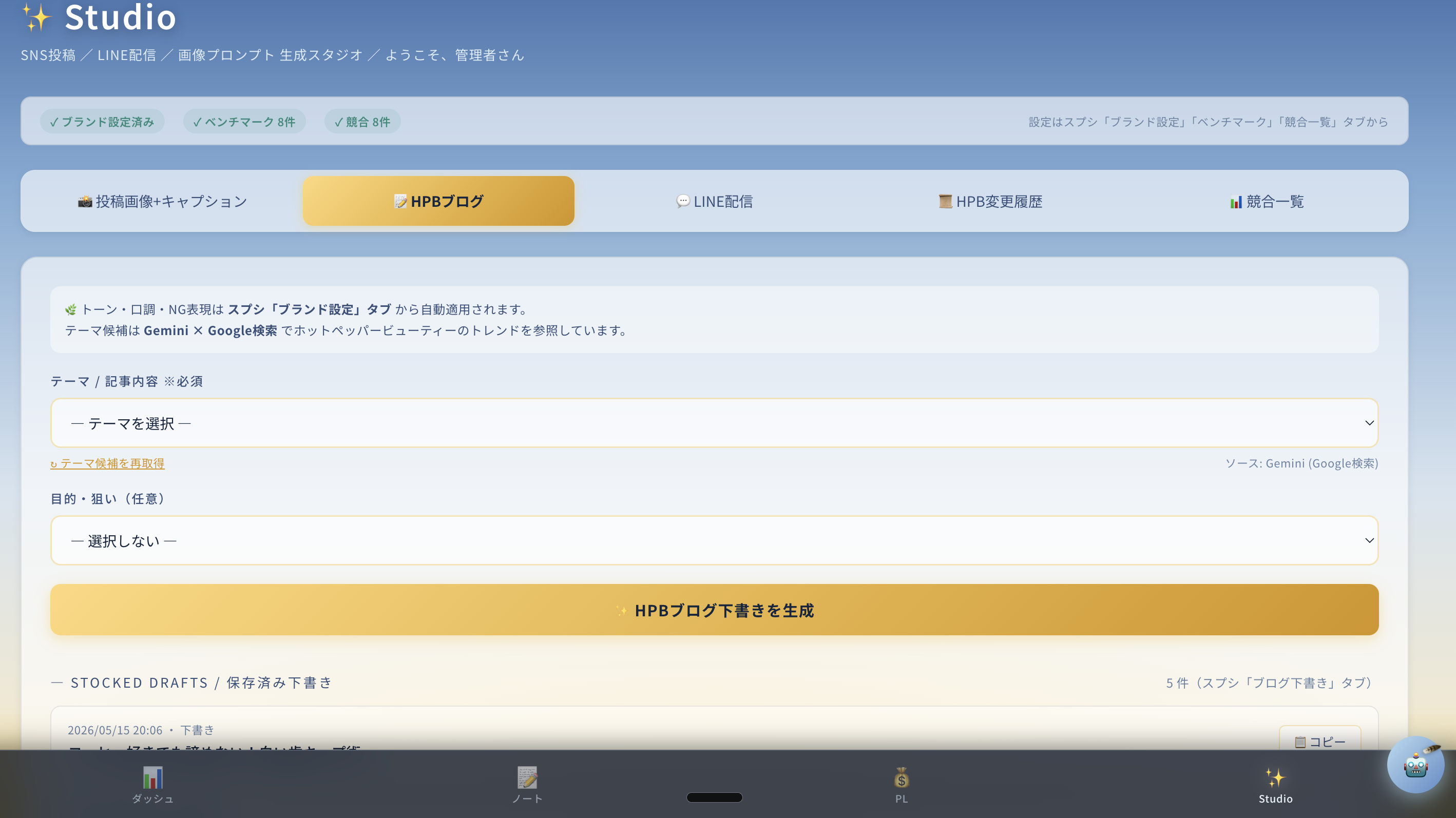This screenshot has width=1456, height=818.
Task: Go to ダッシュ in bottom navigation
Action: click(x=152, y=785)
